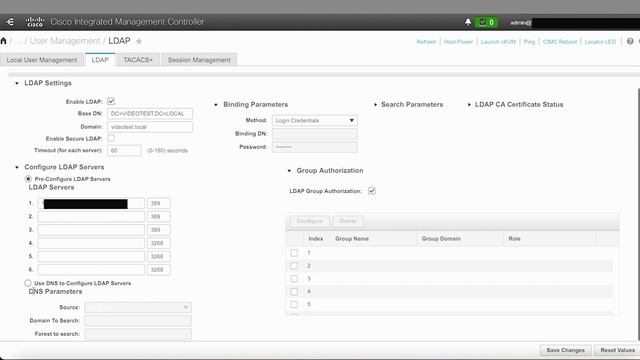640x360 pixels.
Task: Click LDAP server 4 address field
Action: (91, 243)
